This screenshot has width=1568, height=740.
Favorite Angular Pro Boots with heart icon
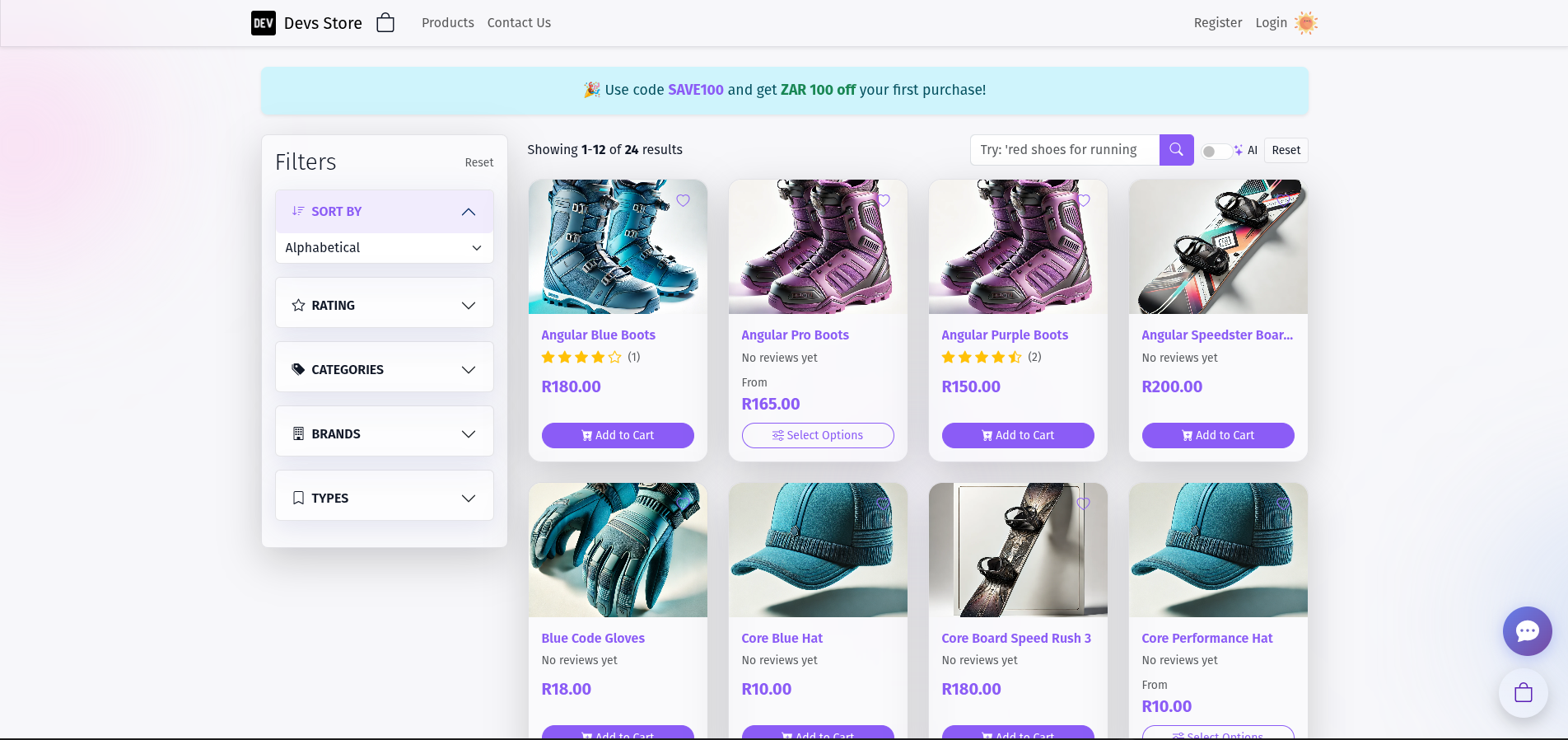pos(883,200)
